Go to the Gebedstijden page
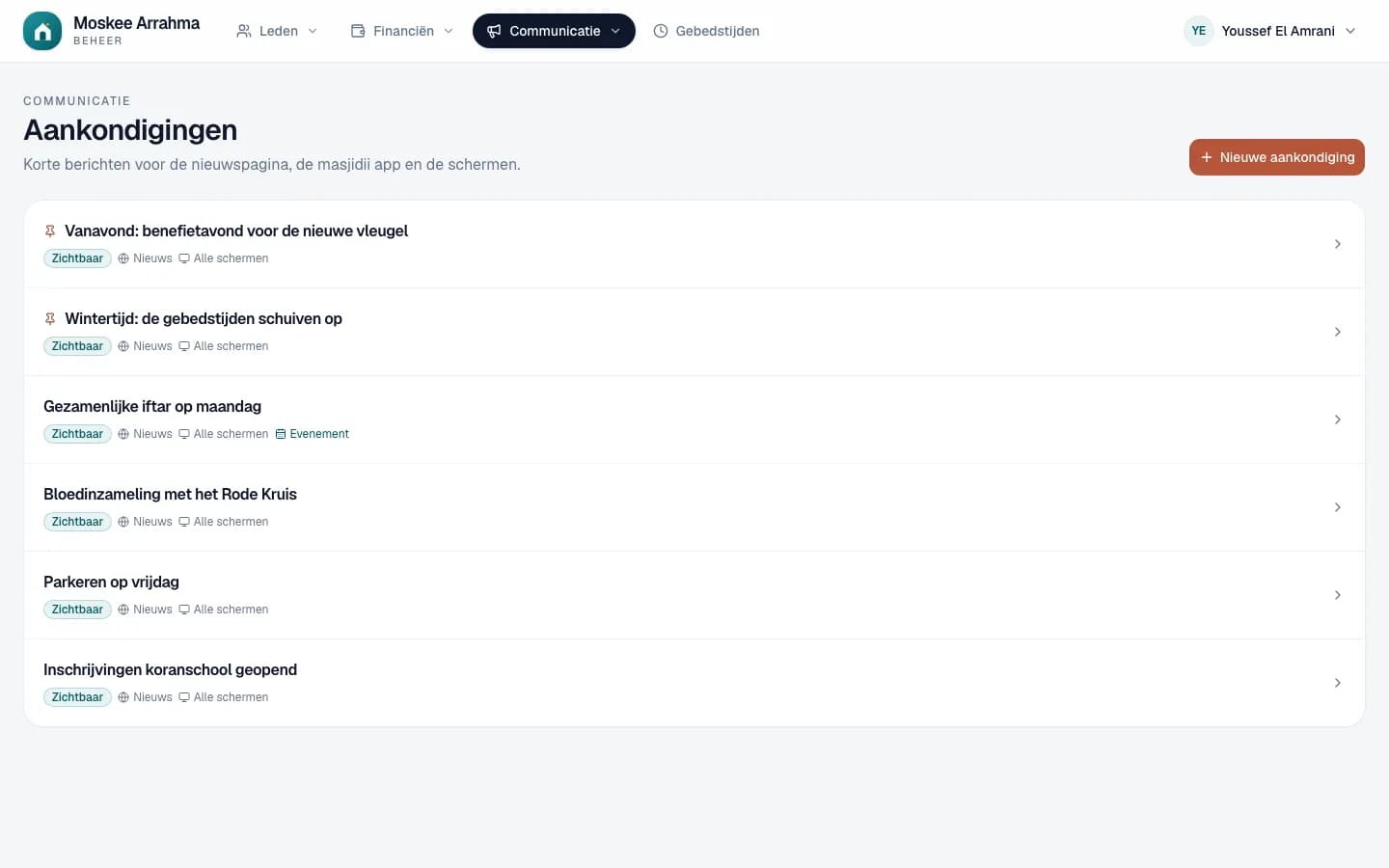This screenshot has width=1389, height=868. point(706,31)
